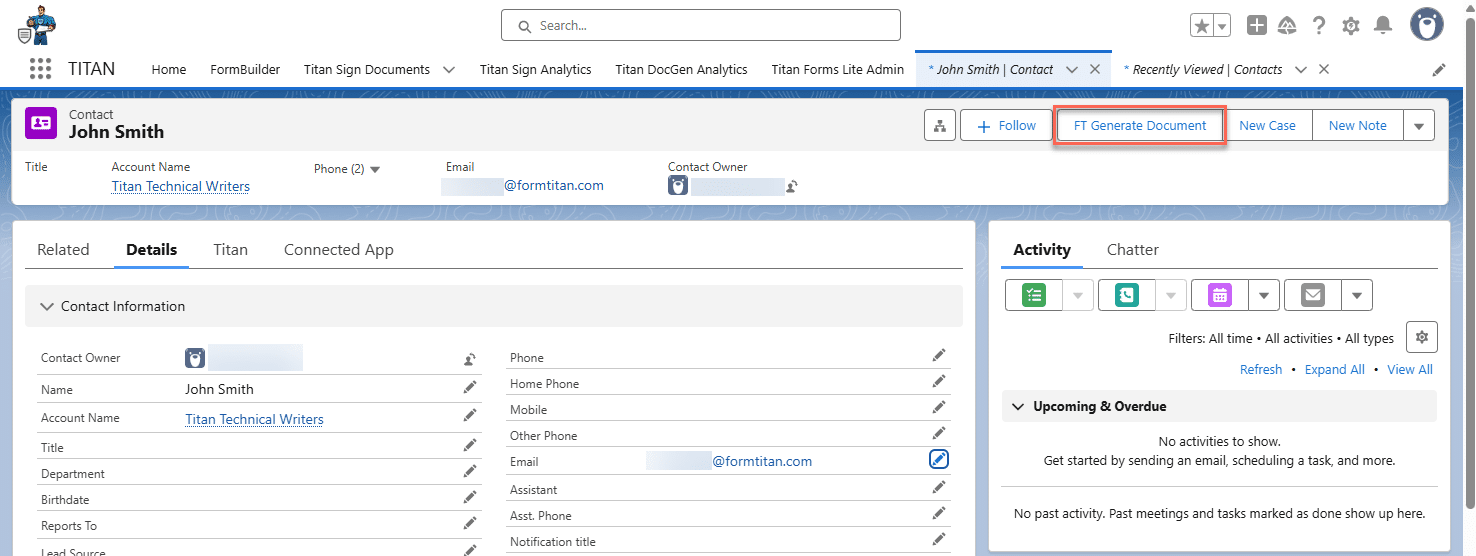Edit the Birthdate field pencil icon
Image resolution: width=1476 pixels, height=556 pixels.
[469, 497]
